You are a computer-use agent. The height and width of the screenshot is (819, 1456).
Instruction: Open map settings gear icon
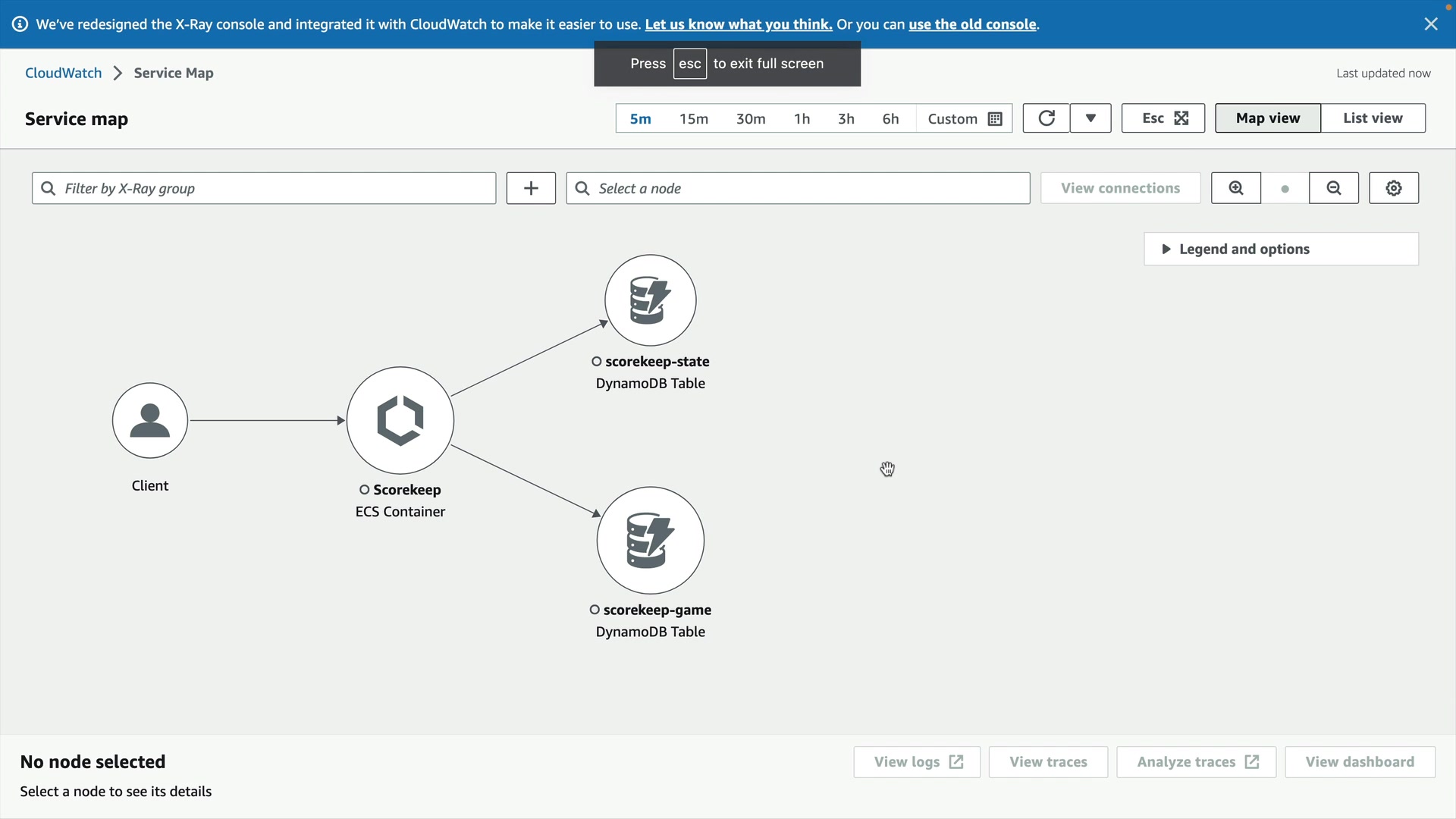(1394, 188)
